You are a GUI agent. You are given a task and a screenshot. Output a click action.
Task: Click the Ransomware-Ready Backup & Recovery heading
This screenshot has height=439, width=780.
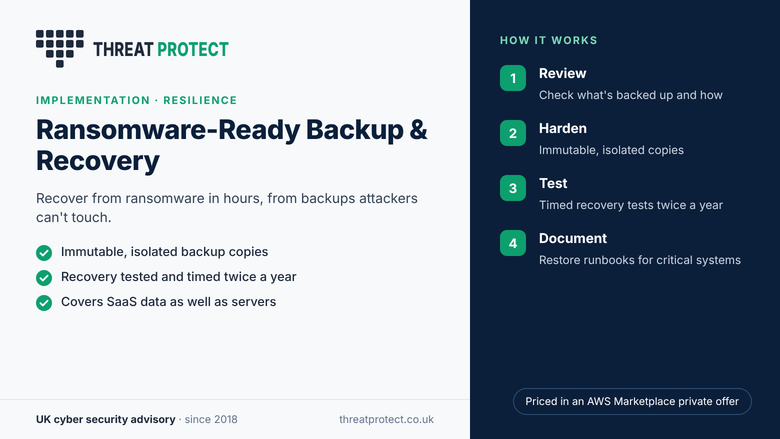click(231, 145)
